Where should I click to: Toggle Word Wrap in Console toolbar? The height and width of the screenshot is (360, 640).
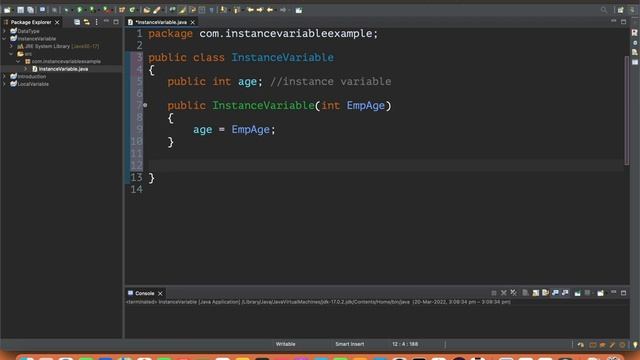(x=545, y=293)
